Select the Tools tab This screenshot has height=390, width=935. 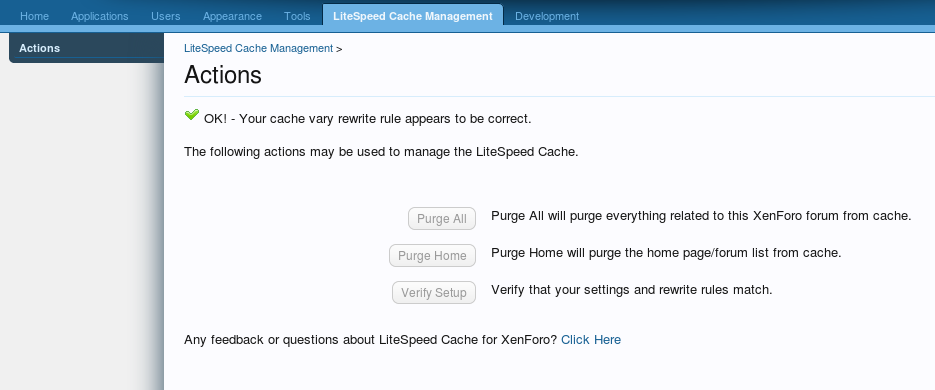(x=297, y=16)
